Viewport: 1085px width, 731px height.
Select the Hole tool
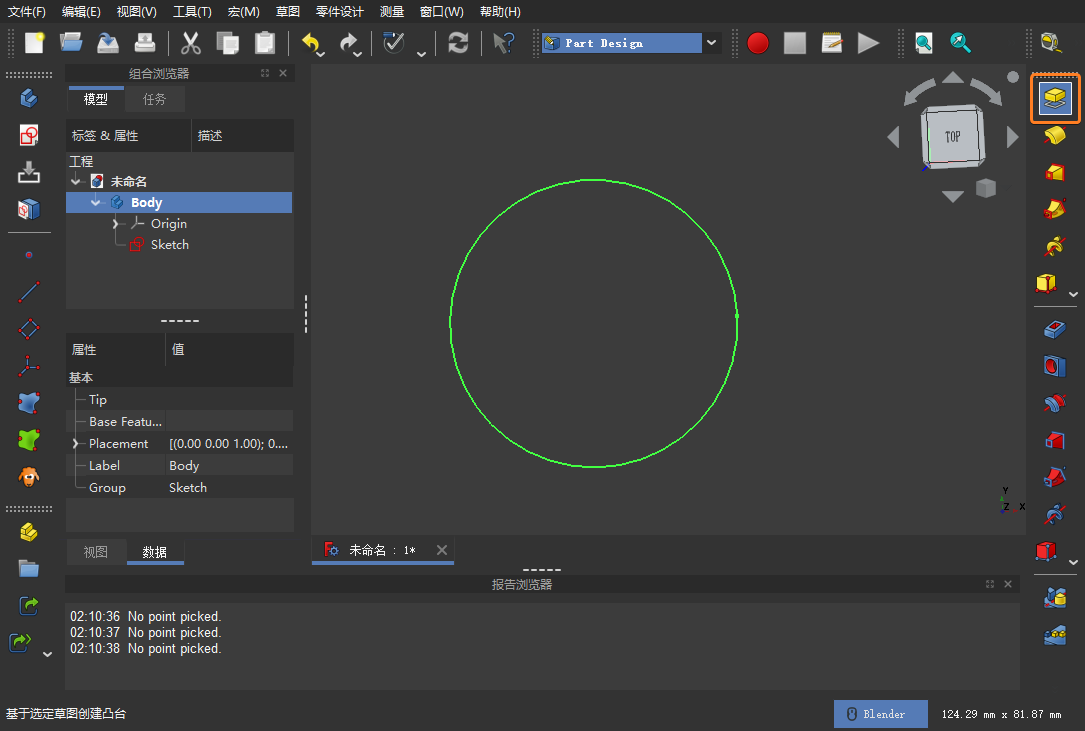click(x=1054, y=366)
